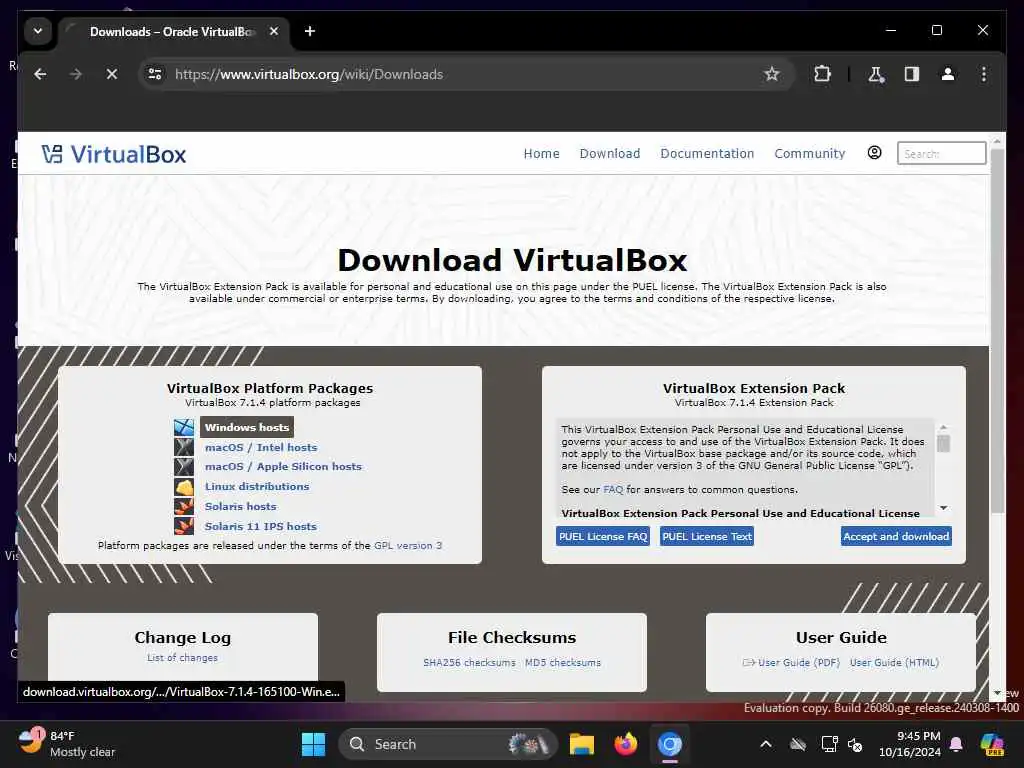
Task: Open the Windows Start button
Action: tap(313, 744)
